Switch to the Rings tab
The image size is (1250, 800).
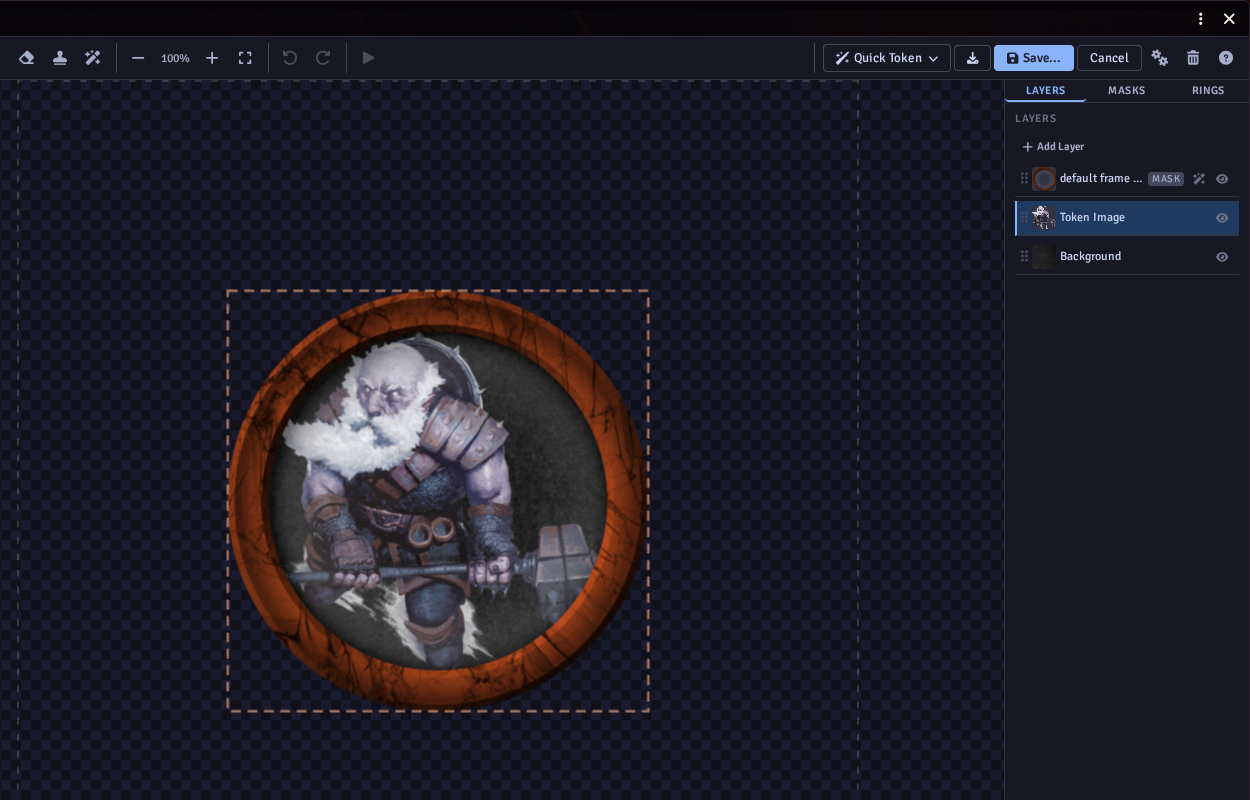pos(1208,91)
